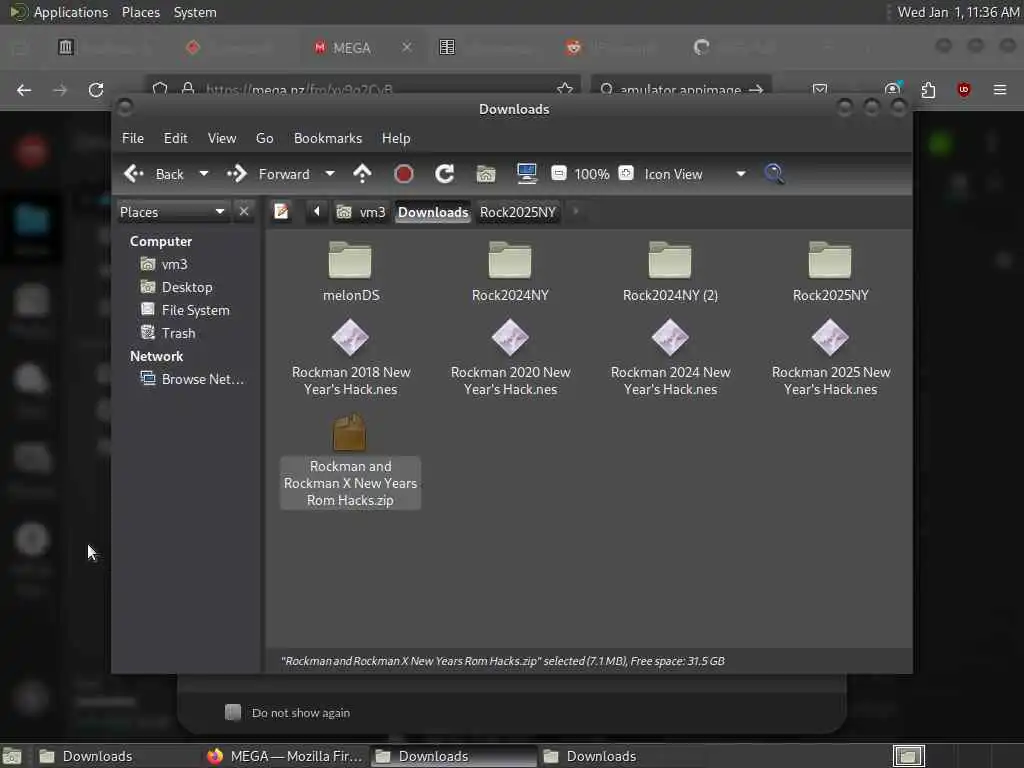1024x768 pixels.
Task: Click the first Downloads taskbar entry
Action: point(98,756)
